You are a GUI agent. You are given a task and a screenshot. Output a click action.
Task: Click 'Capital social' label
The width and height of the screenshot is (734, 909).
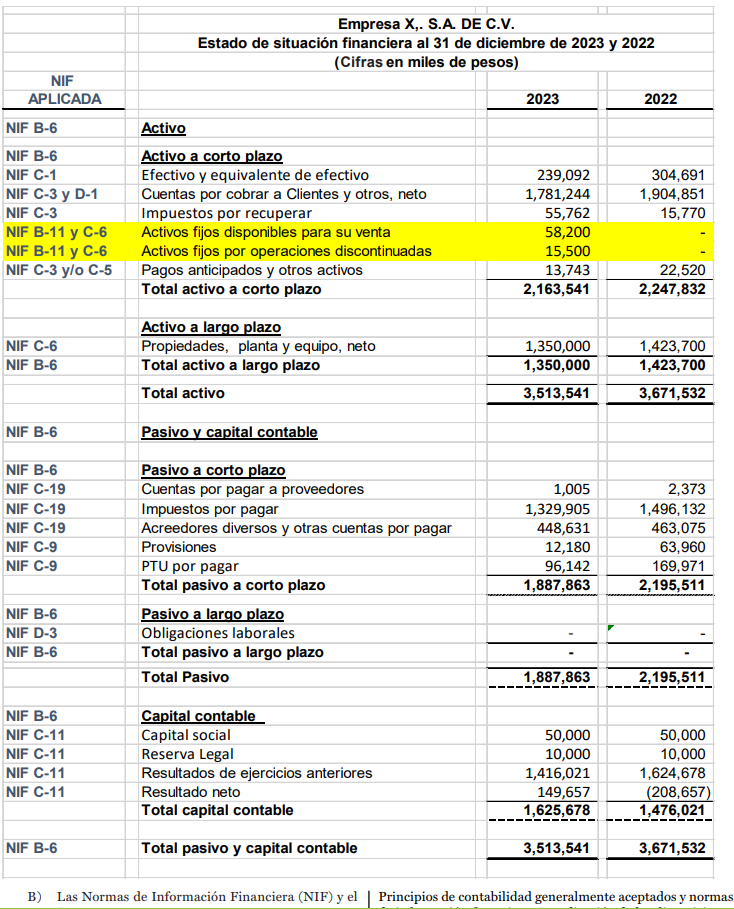pyautogui.click(x=186, y=735)
